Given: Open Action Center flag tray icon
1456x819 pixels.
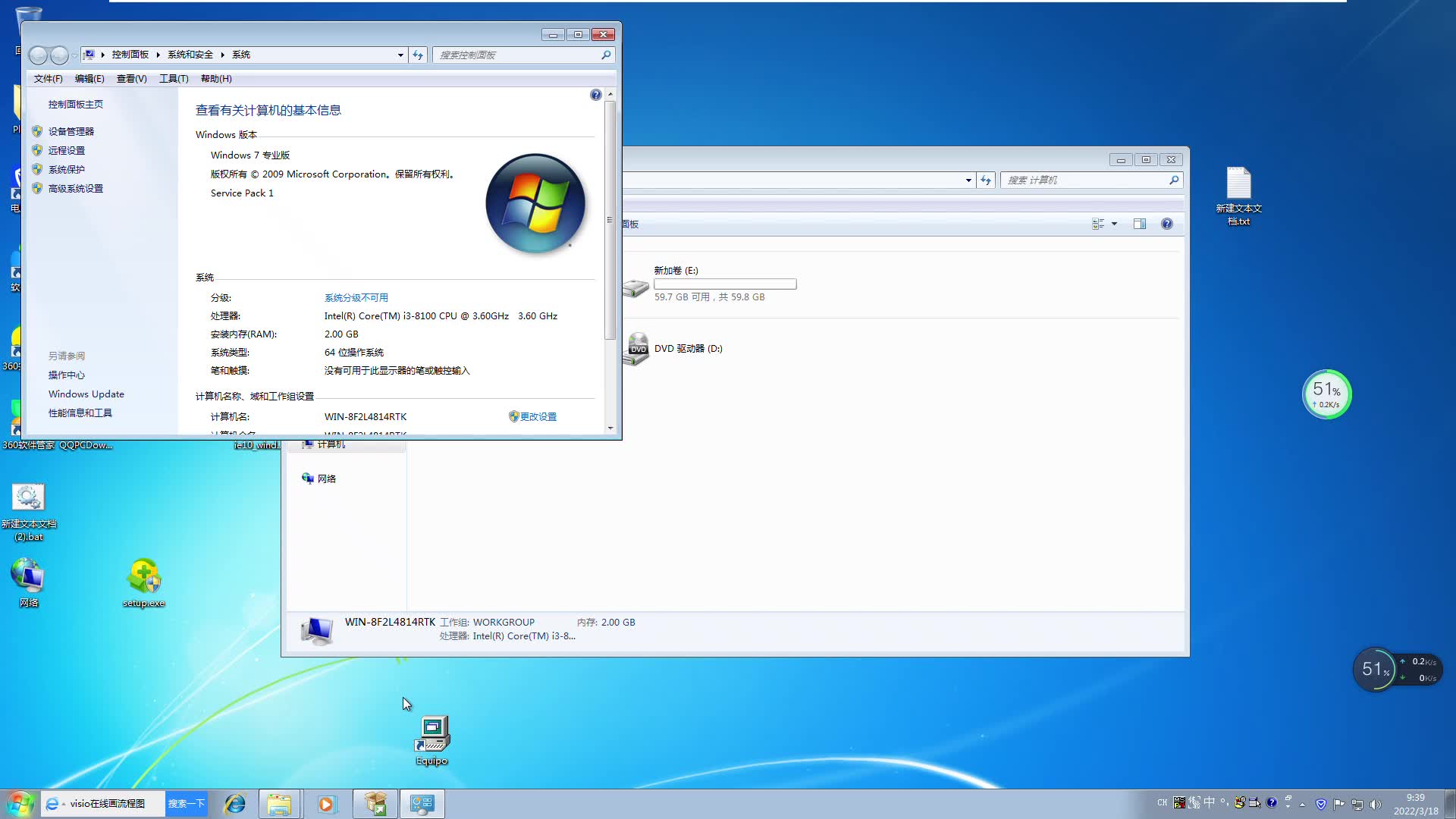Looking at the screenshot, I should (x=1339, y=804).
